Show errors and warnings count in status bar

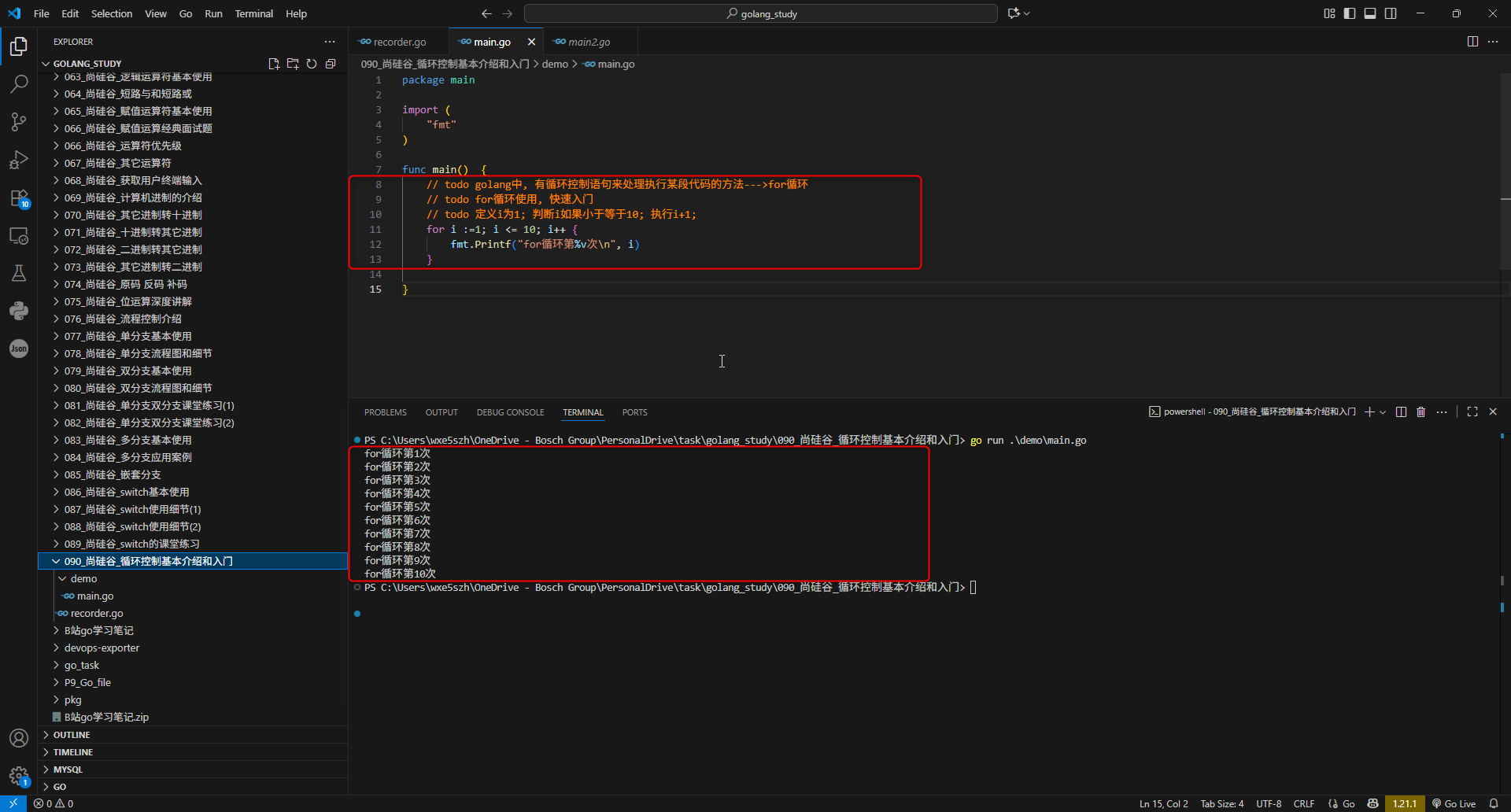[54, 803]
